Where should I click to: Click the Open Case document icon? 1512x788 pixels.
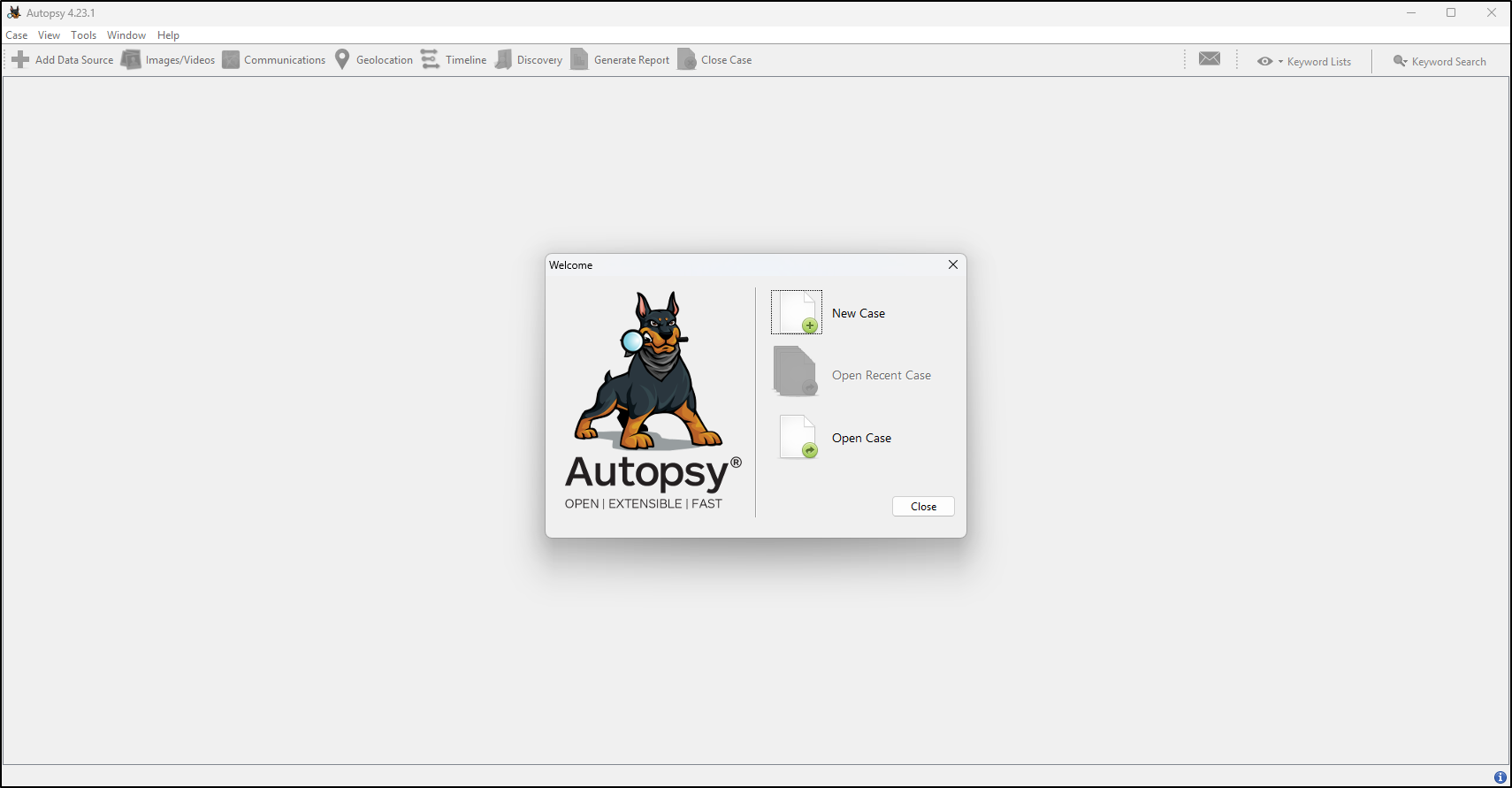tap(798, 437)
